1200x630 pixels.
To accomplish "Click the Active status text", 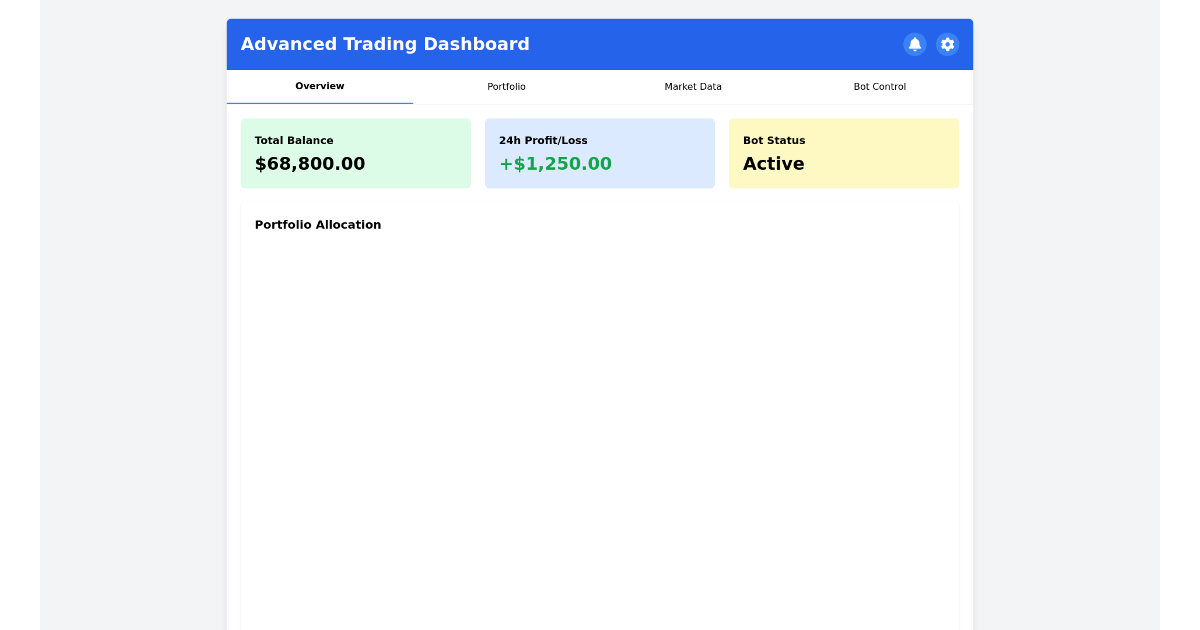I will tap(773, 164).
